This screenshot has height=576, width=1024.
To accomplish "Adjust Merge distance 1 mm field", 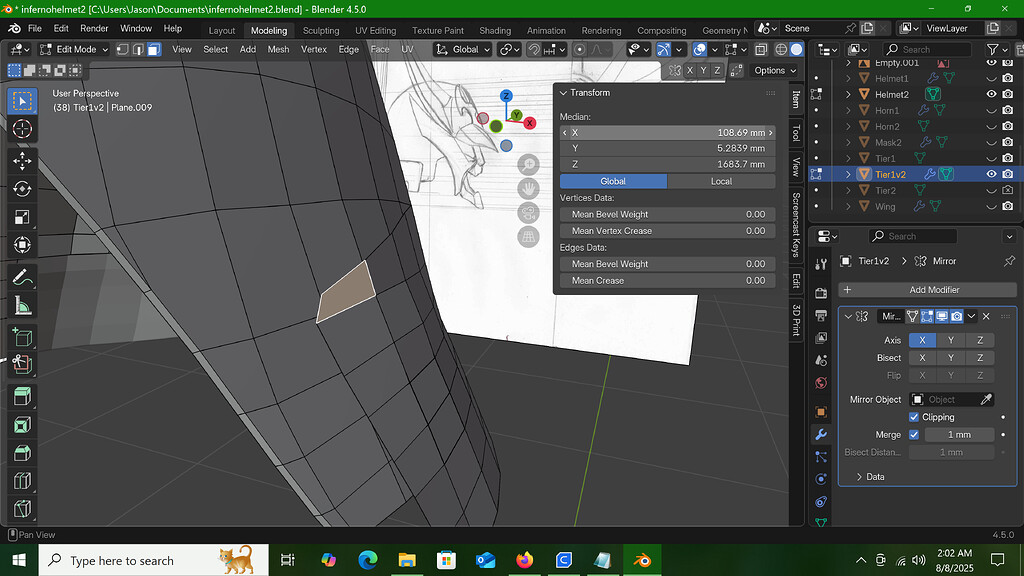I will [959, 435].
